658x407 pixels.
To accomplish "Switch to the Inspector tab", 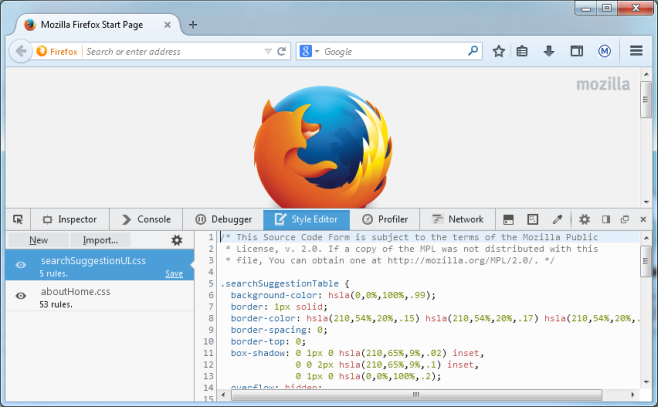I will [69, 219].
